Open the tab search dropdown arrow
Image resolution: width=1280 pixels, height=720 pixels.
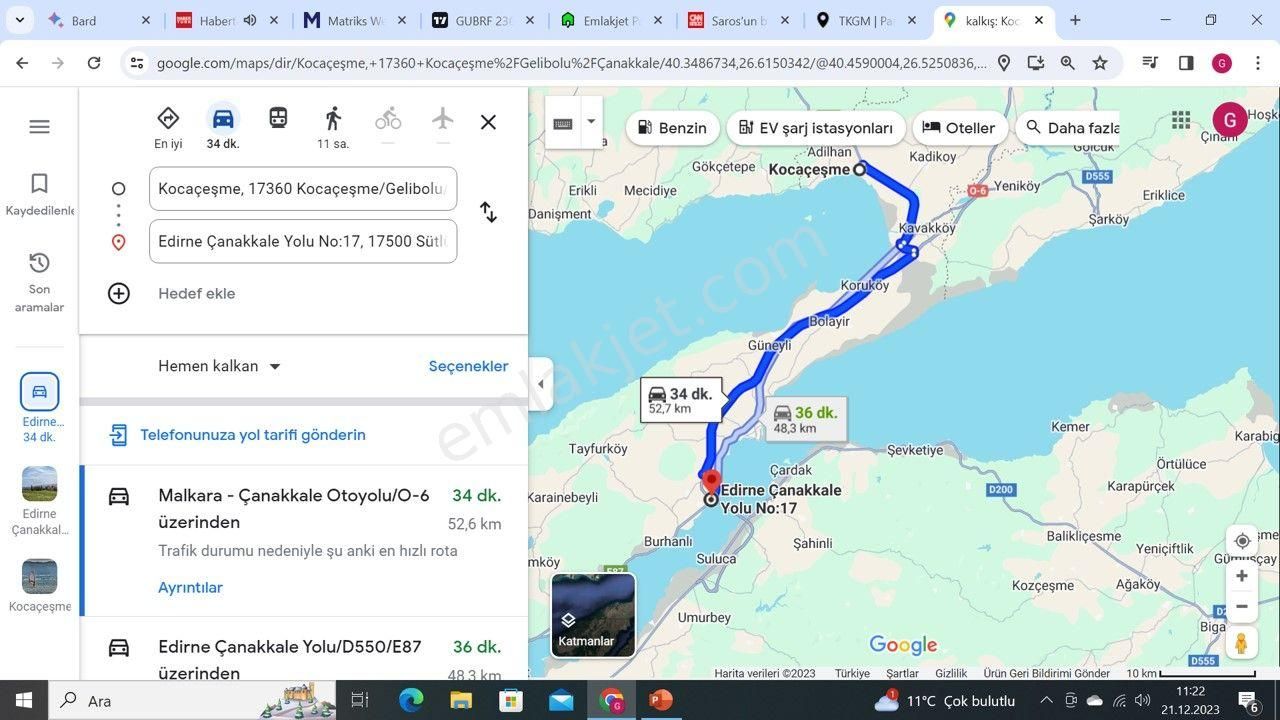(20, 20)
